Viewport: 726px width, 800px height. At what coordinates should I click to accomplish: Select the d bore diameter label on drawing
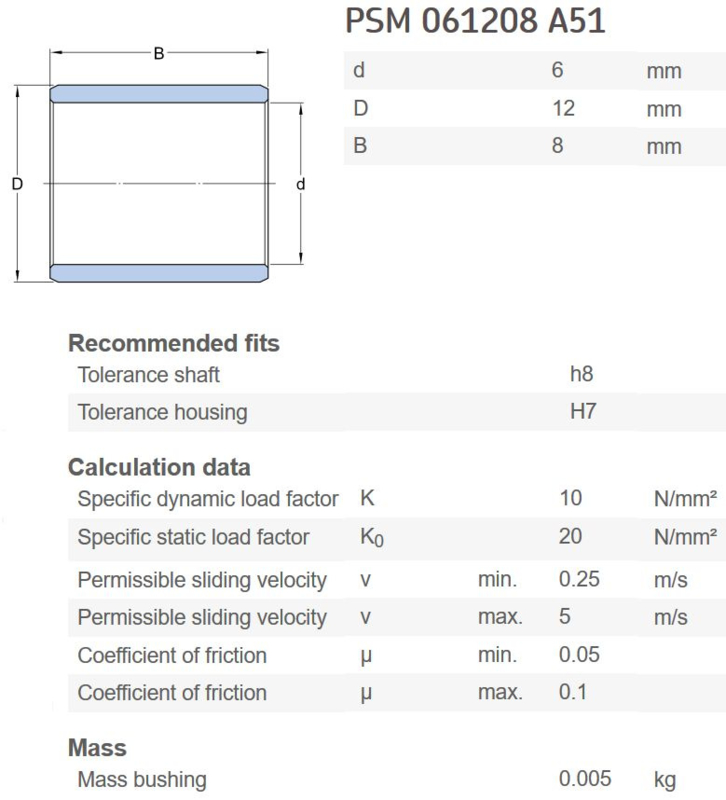coord(301,184)
